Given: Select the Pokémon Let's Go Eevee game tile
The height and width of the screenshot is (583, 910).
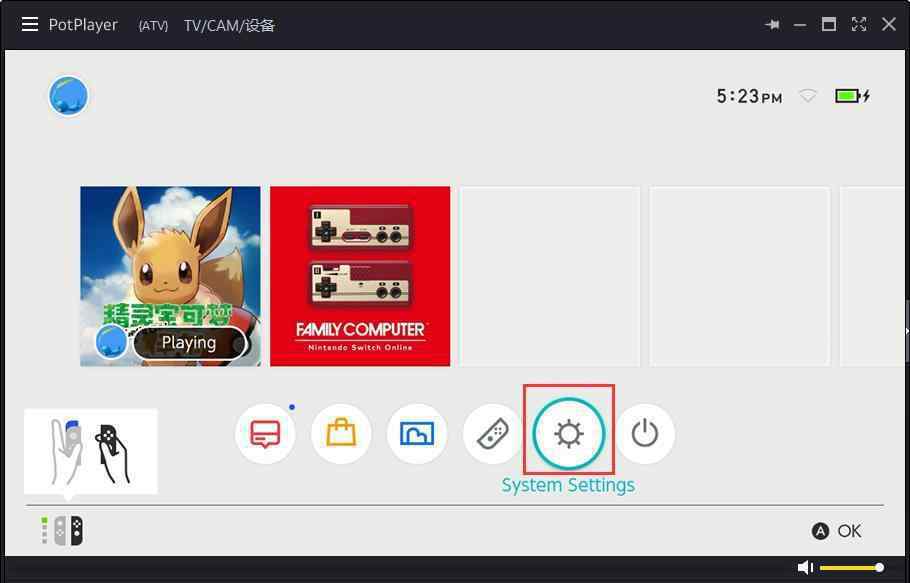Looking at the screenshot, I should click(170, 260).
